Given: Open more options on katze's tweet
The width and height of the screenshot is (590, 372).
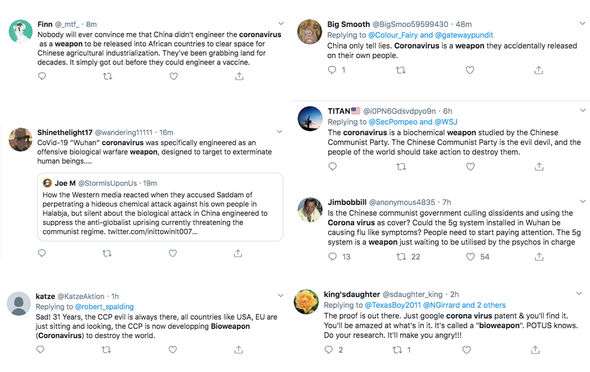Looking at the screenshot, I should pos(280,296).
